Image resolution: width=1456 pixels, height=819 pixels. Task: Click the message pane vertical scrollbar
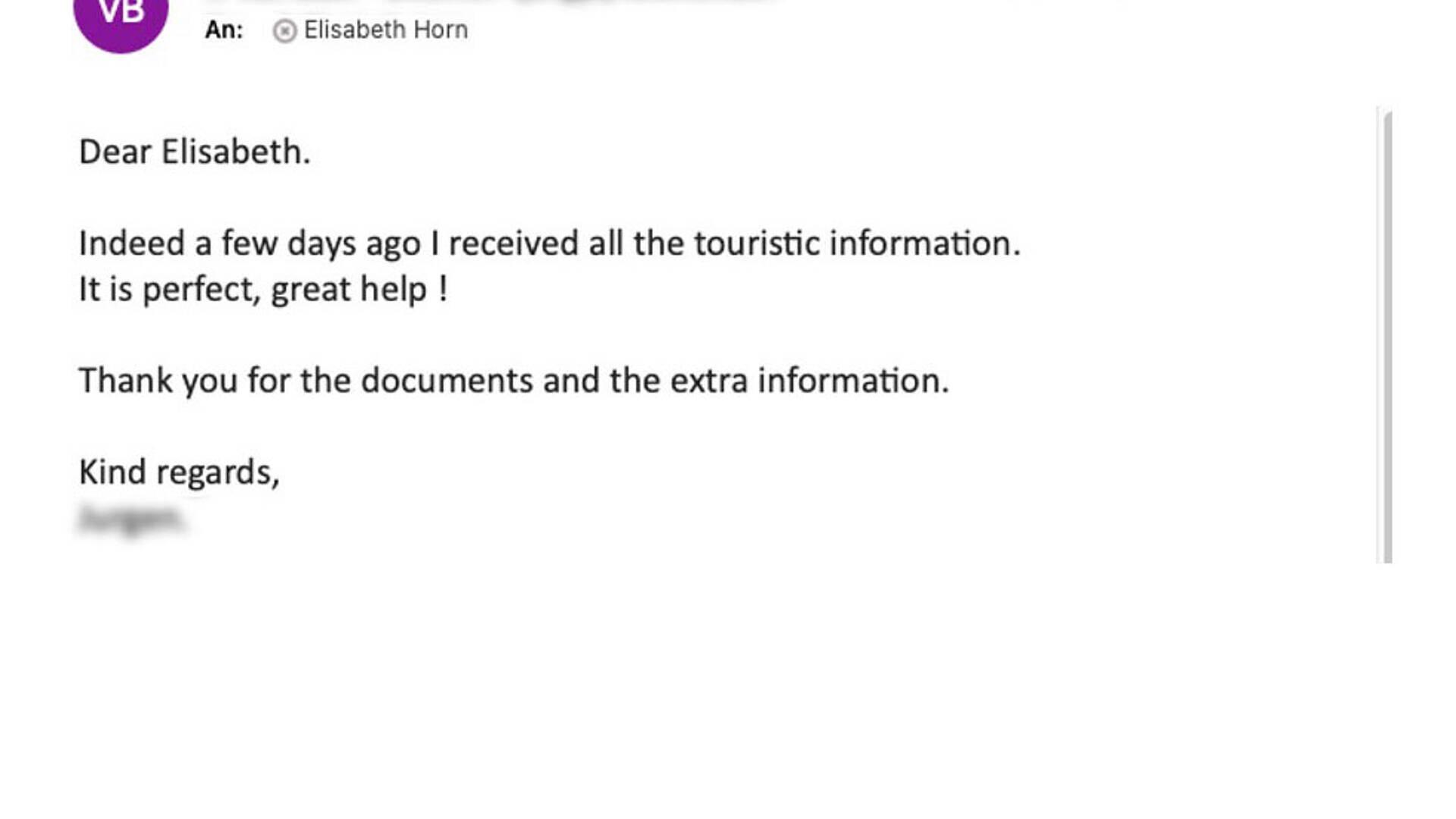point(1387,337)
